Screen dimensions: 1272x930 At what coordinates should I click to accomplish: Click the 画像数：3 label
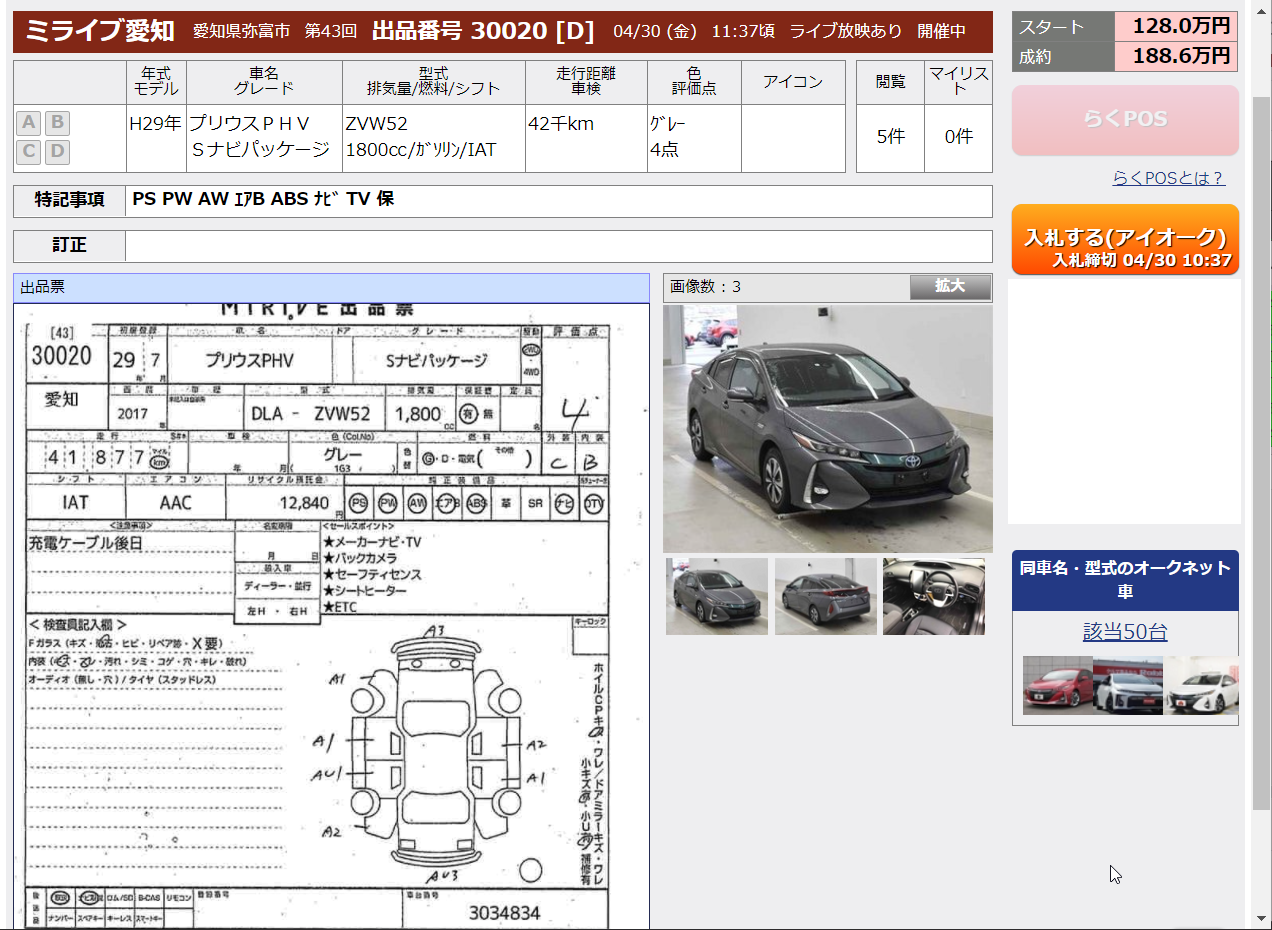(706, 287)
